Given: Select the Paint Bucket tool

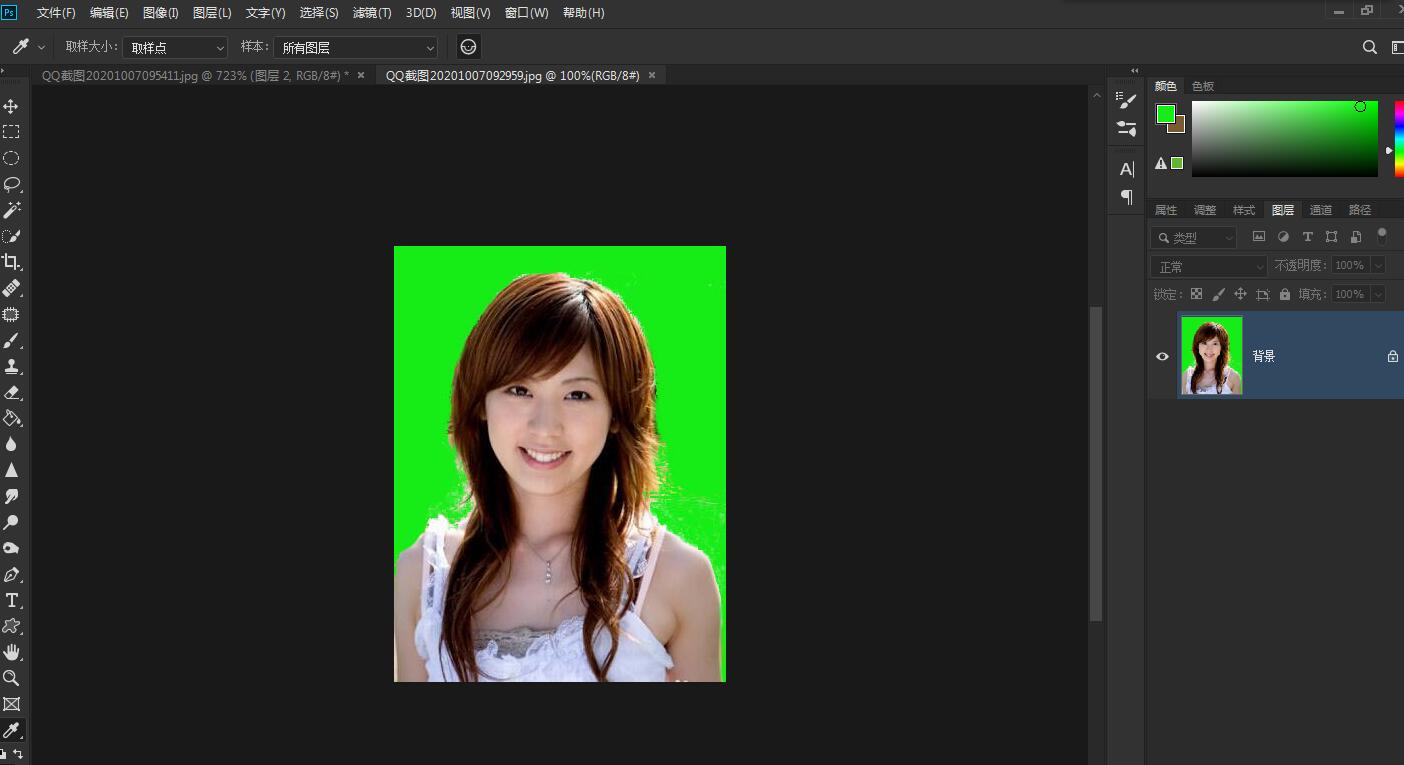Looking at the screenshot, I should 11,418.
